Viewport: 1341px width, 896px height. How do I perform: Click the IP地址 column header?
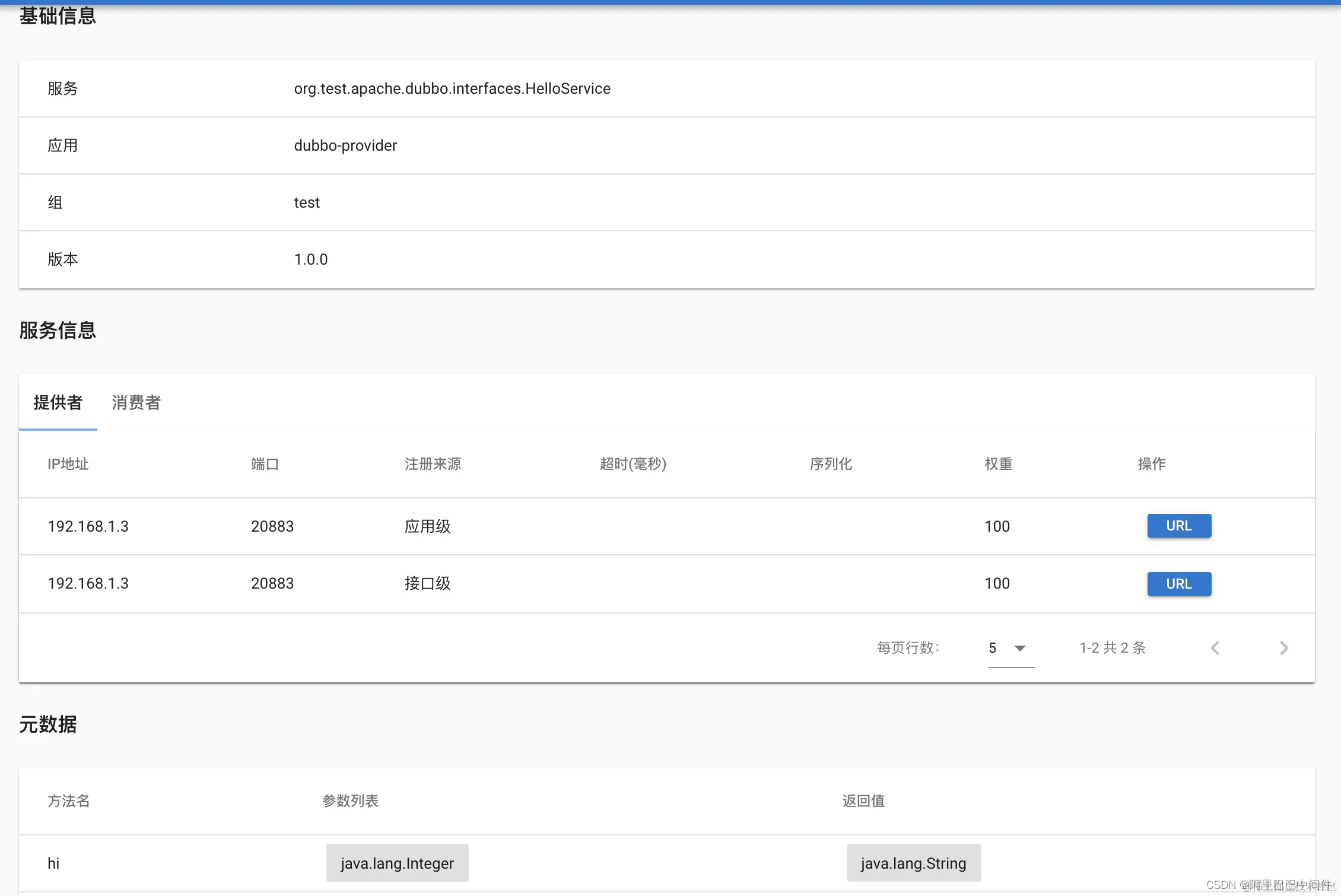(68, 464)
